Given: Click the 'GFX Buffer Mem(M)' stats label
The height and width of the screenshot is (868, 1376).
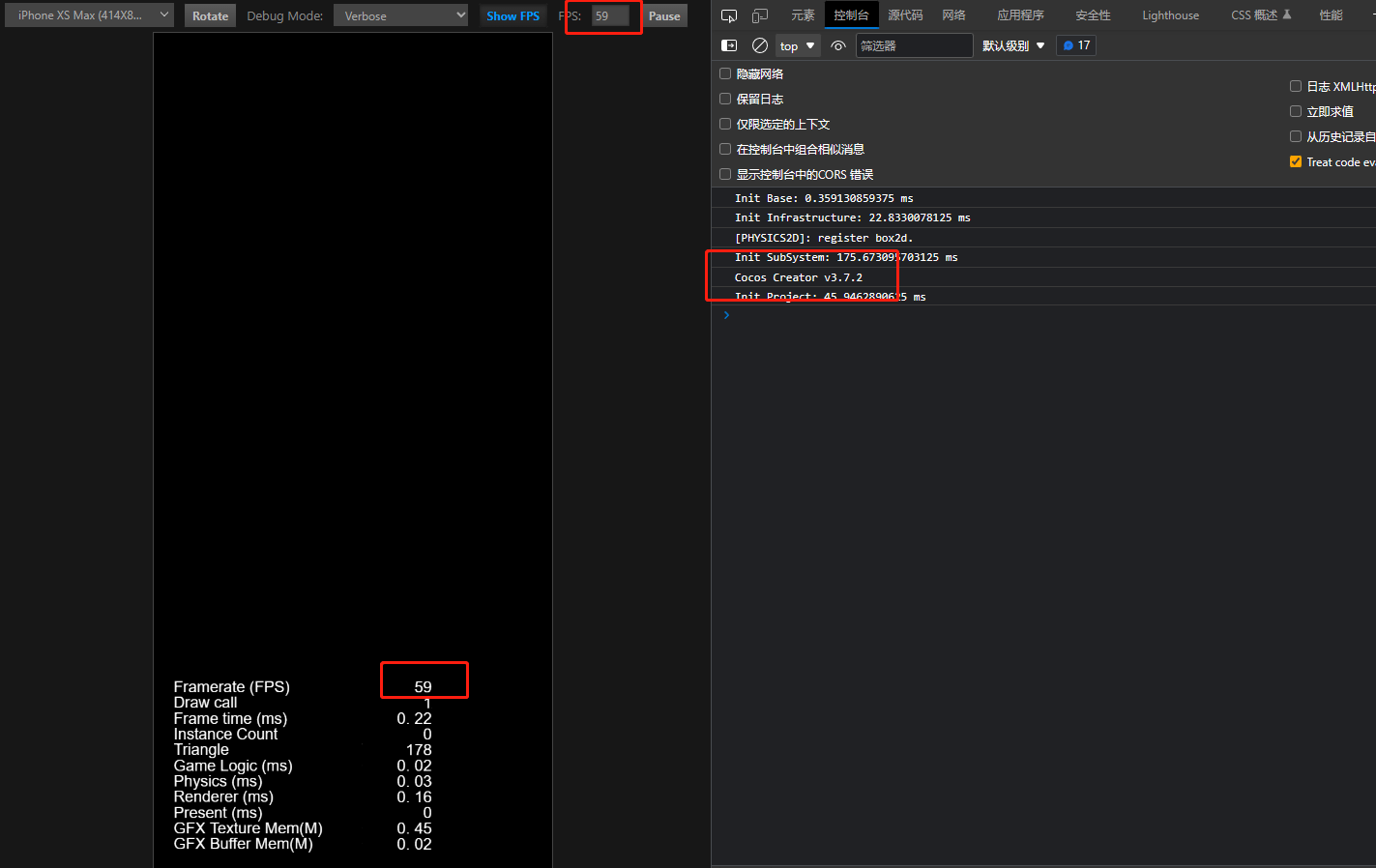Looking at the screenshot, I should (243, 844).
